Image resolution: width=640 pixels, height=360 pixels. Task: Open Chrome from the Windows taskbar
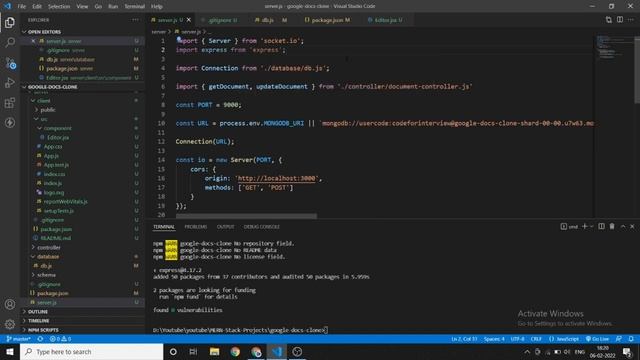(x=235, y=351)
